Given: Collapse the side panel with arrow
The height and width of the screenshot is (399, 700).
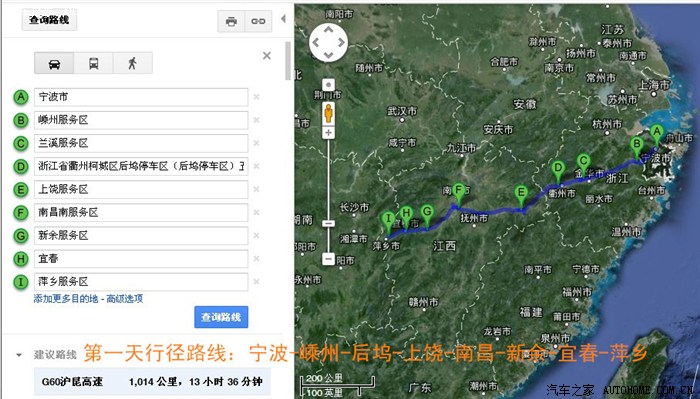Looking at the screenshot, I should pos(283,19).
